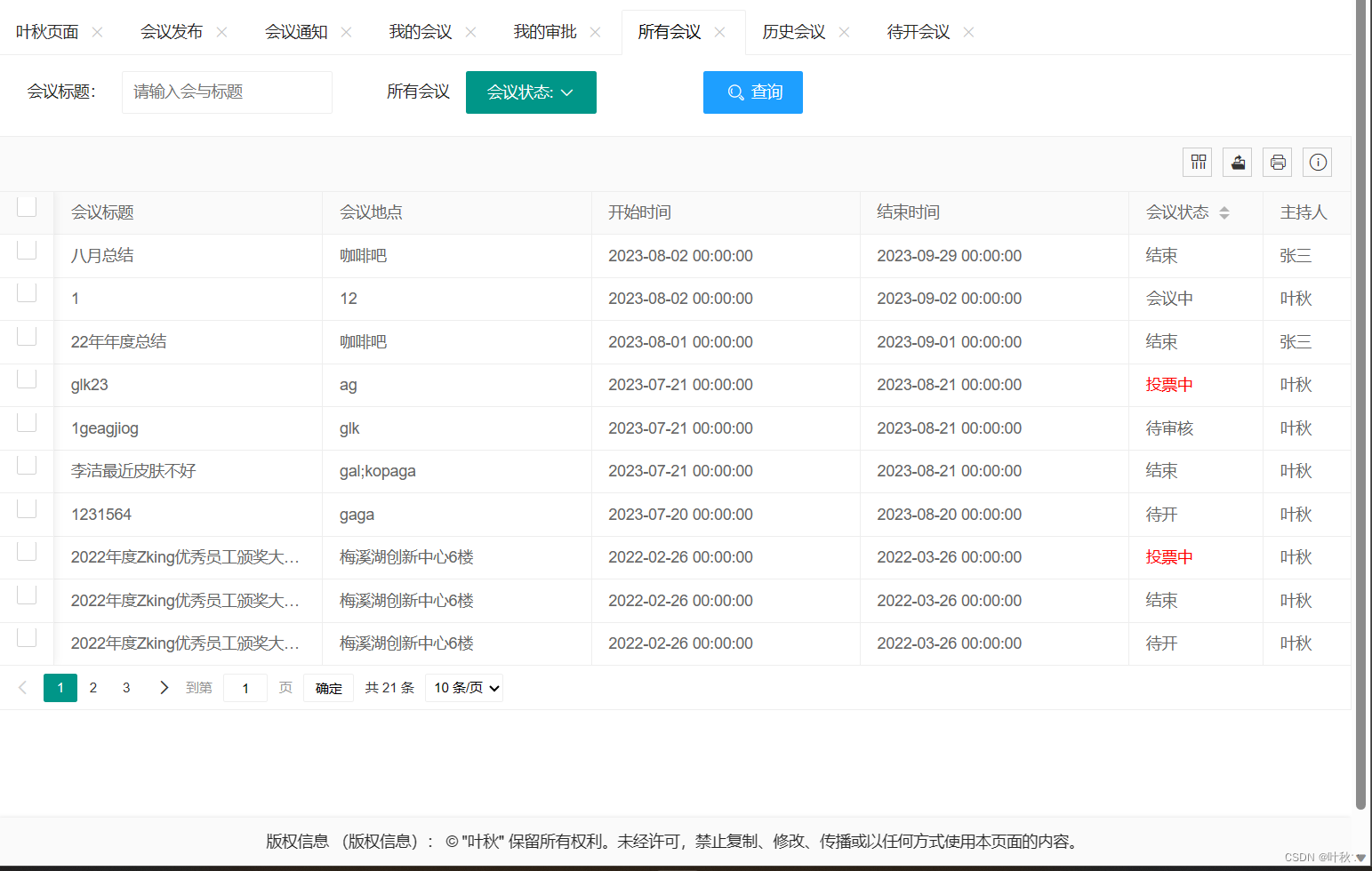Focus the 会议标题 search input

click(x=227, y=92)
